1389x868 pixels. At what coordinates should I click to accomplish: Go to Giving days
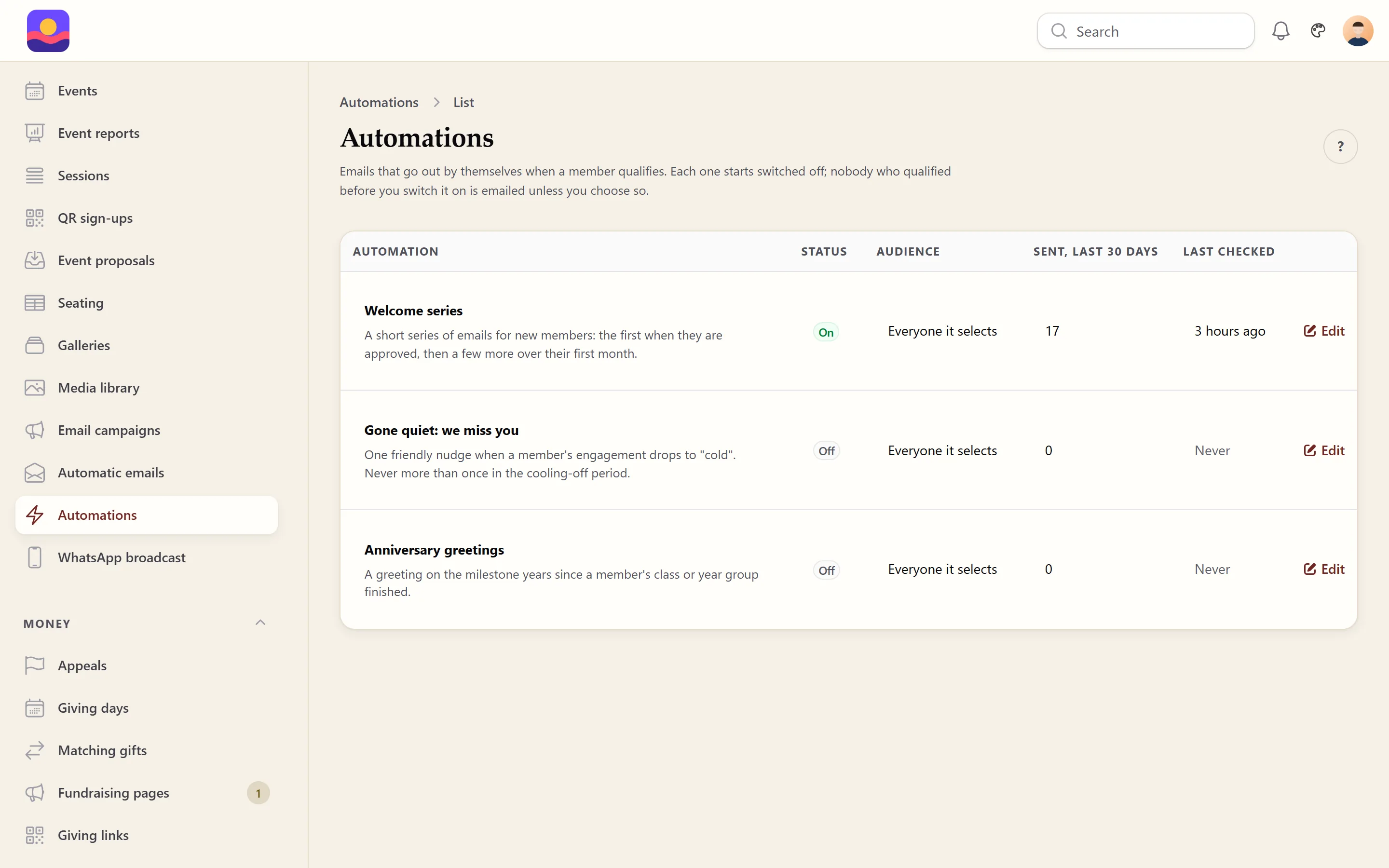coord(146,708)
